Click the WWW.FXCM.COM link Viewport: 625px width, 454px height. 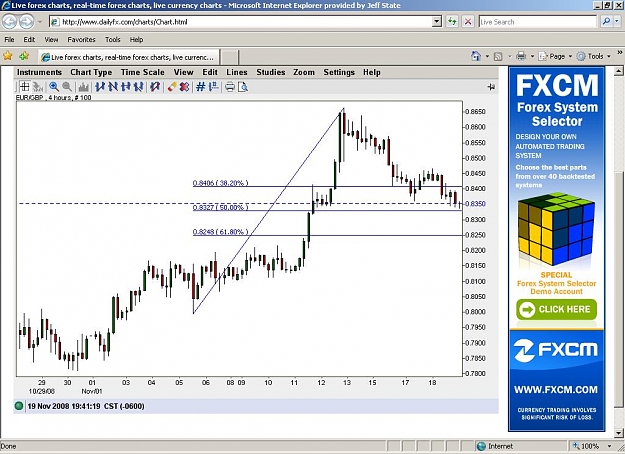point(556,389)
